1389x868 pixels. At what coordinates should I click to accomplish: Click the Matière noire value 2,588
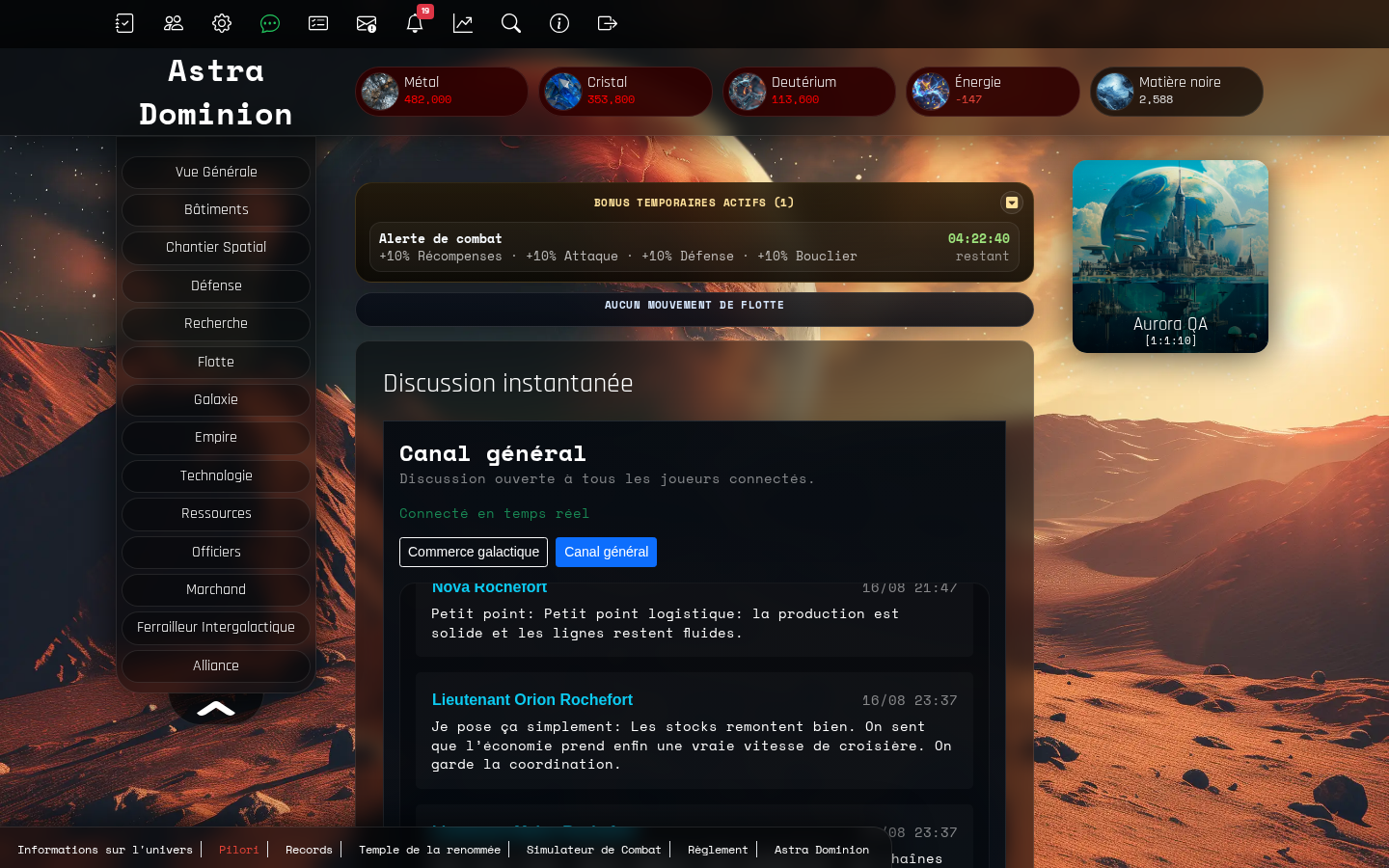pos(1156,100)
